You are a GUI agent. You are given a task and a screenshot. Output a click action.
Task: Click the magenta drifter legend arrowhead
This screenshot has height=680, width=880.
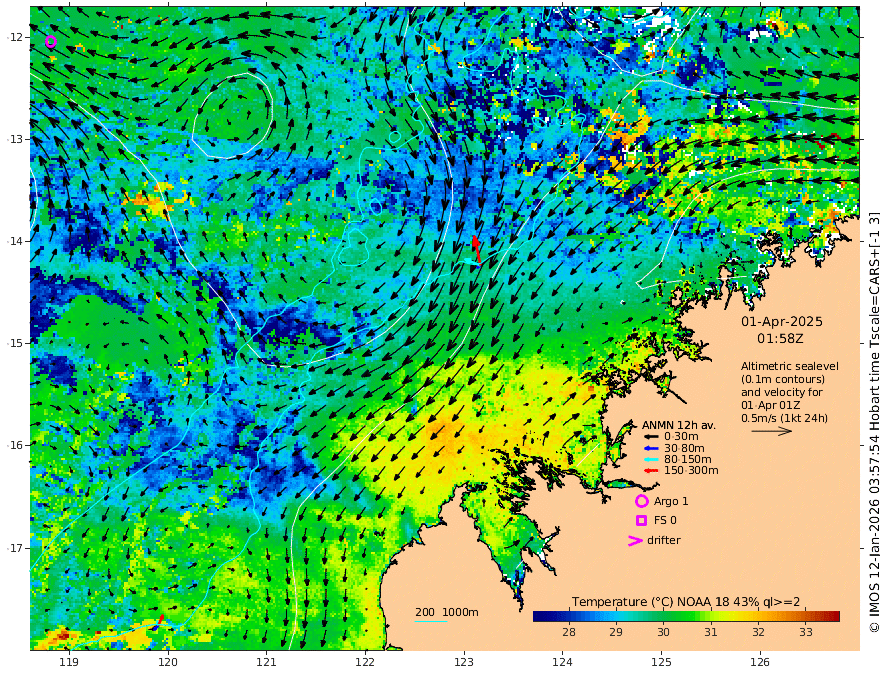[635, 540]
